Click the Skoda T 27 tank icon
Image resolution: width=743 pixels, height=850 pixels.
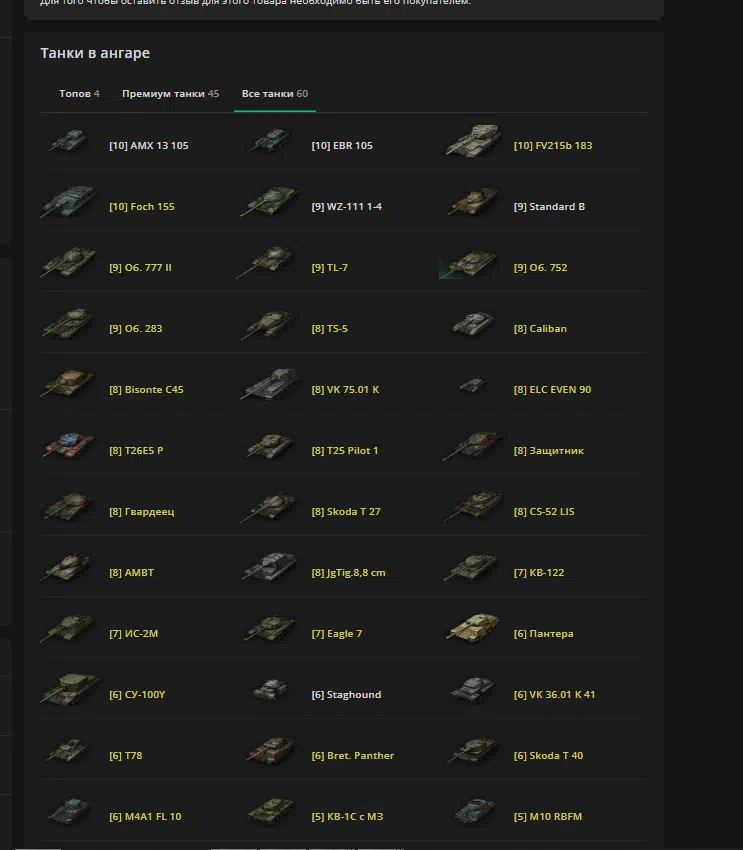coord(269,507)
